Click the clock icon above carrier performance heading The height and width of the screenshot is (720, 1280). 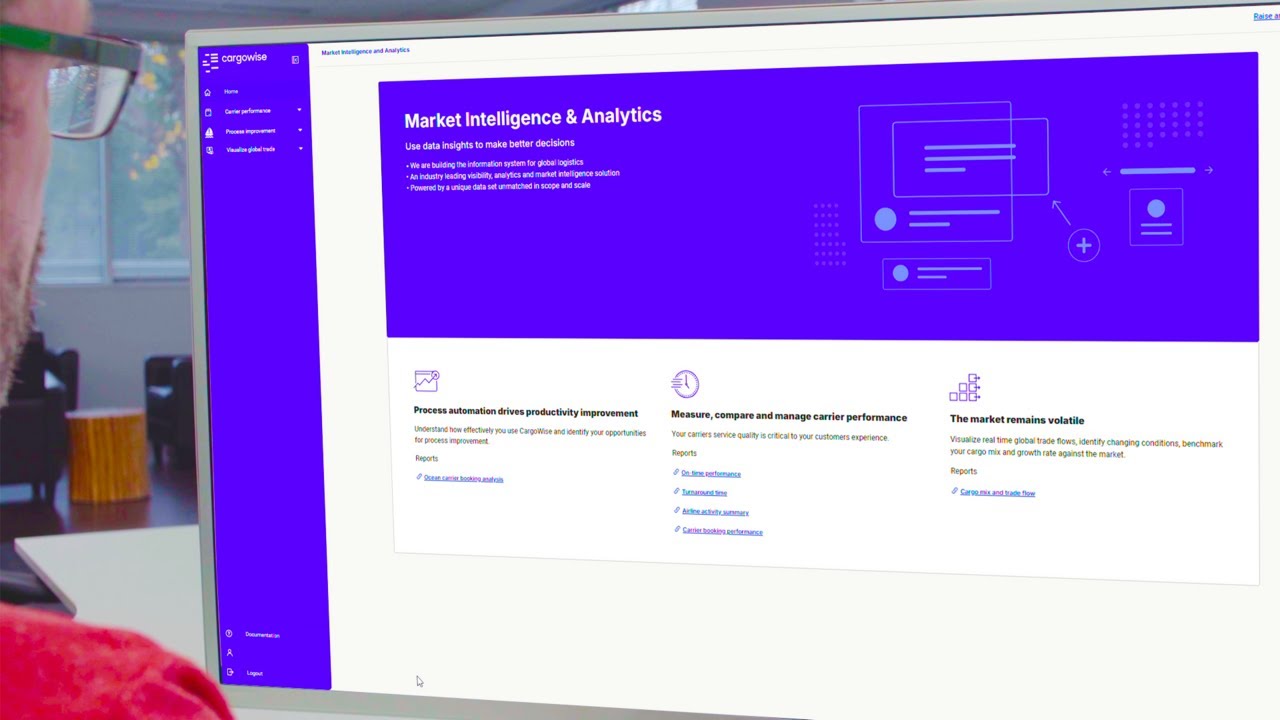tap(685, 383)
